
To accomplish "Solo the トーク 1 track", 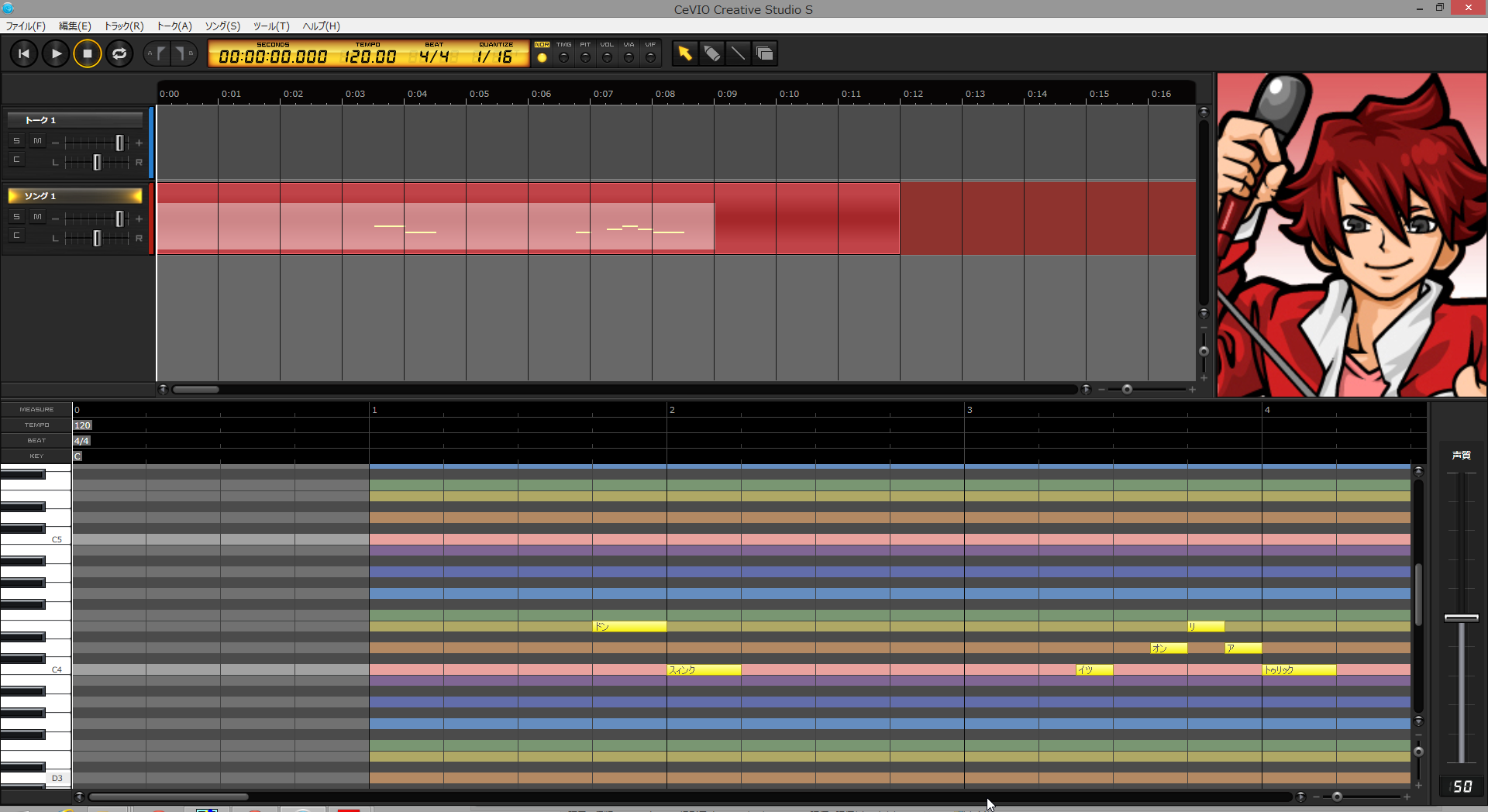I will 16,141.
